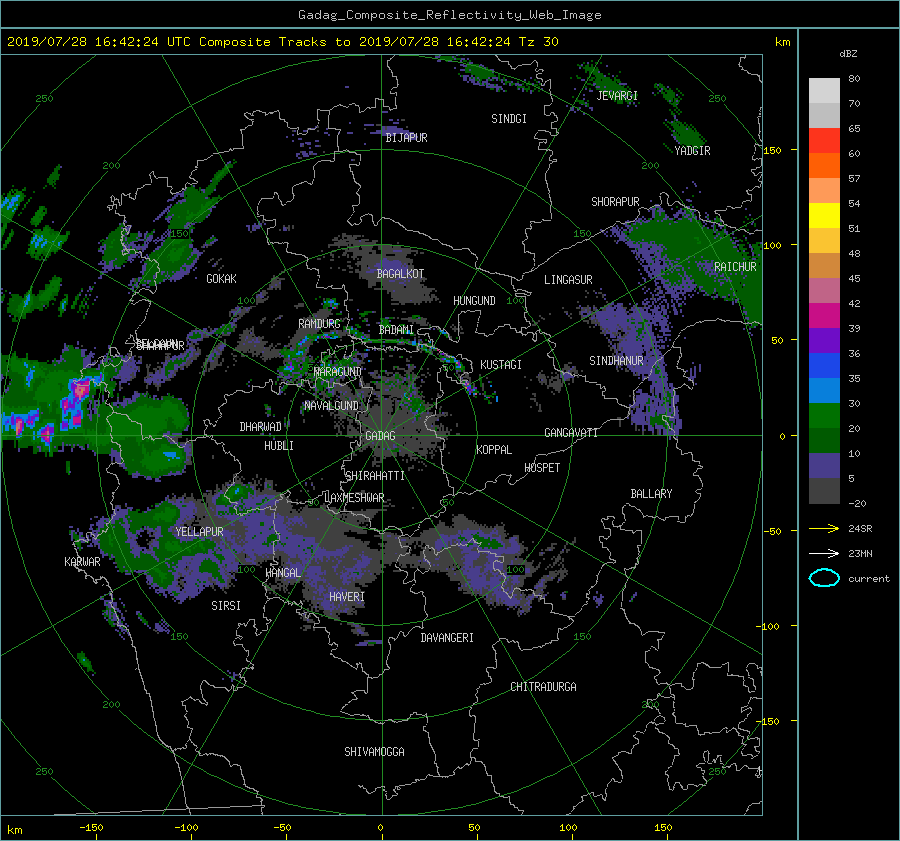900x841 pixels.
Task: Click the BALLARY label
Action: [651, 494]
